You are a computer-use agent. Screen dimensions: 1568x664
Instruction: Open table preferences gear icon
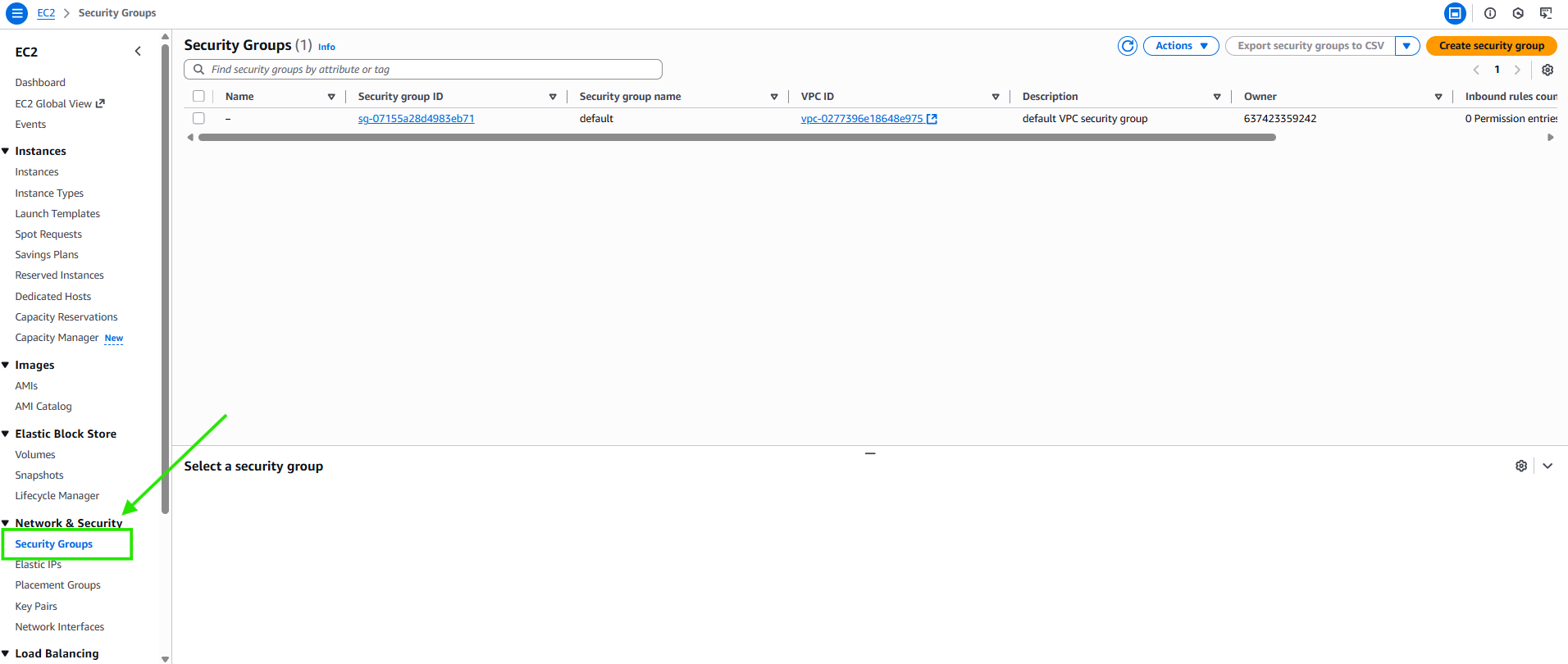[x=1547, y=70]
